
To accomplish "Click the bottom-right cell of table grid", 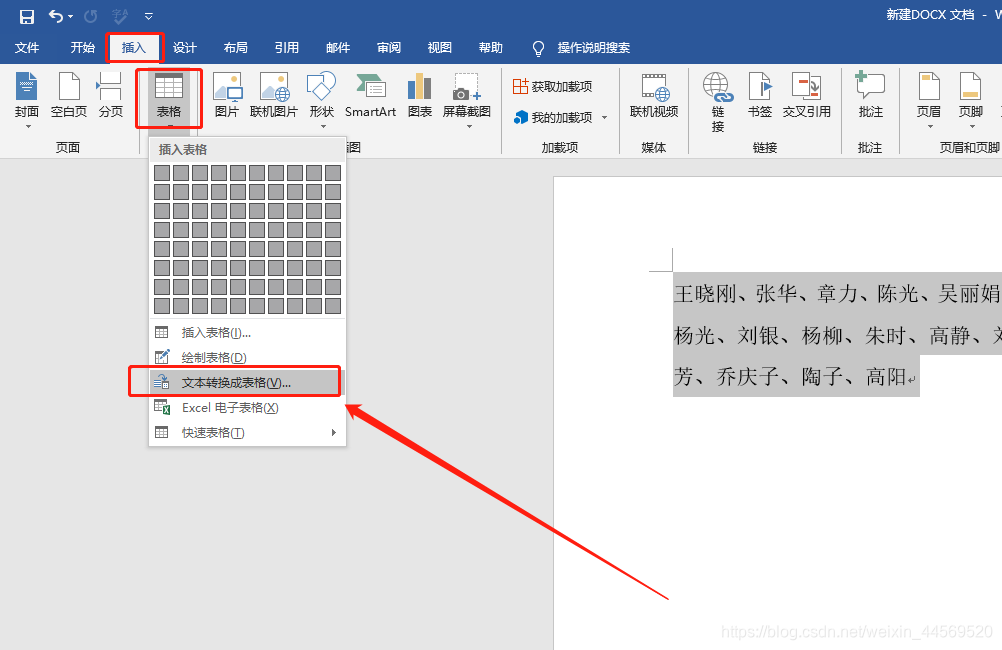I will 333,306.
